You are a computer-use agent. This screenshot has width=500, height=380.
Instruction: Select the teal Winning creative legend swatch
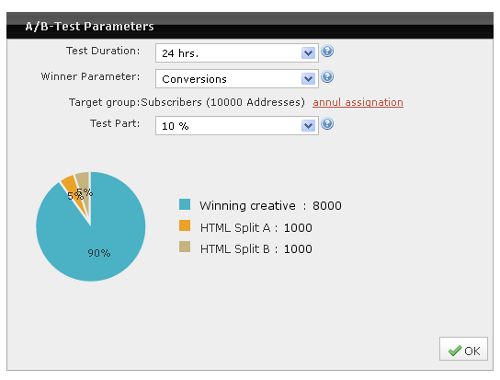[184, 204]
